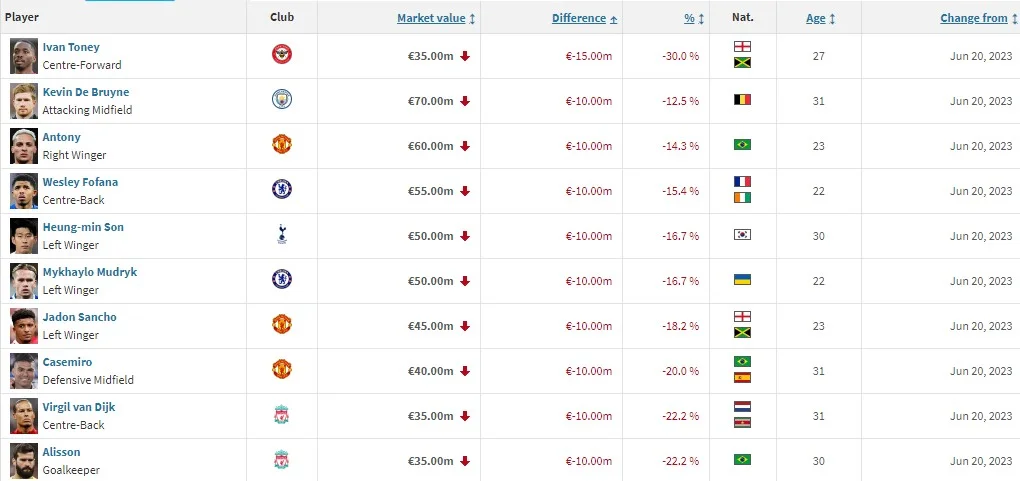Click the Belgium flag icon
1020x481 pixels.
[742, 100]
